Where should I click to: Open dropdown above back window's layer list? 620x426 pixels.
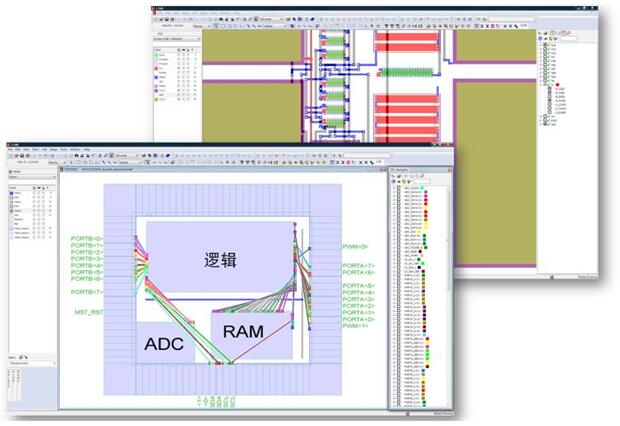177,39
